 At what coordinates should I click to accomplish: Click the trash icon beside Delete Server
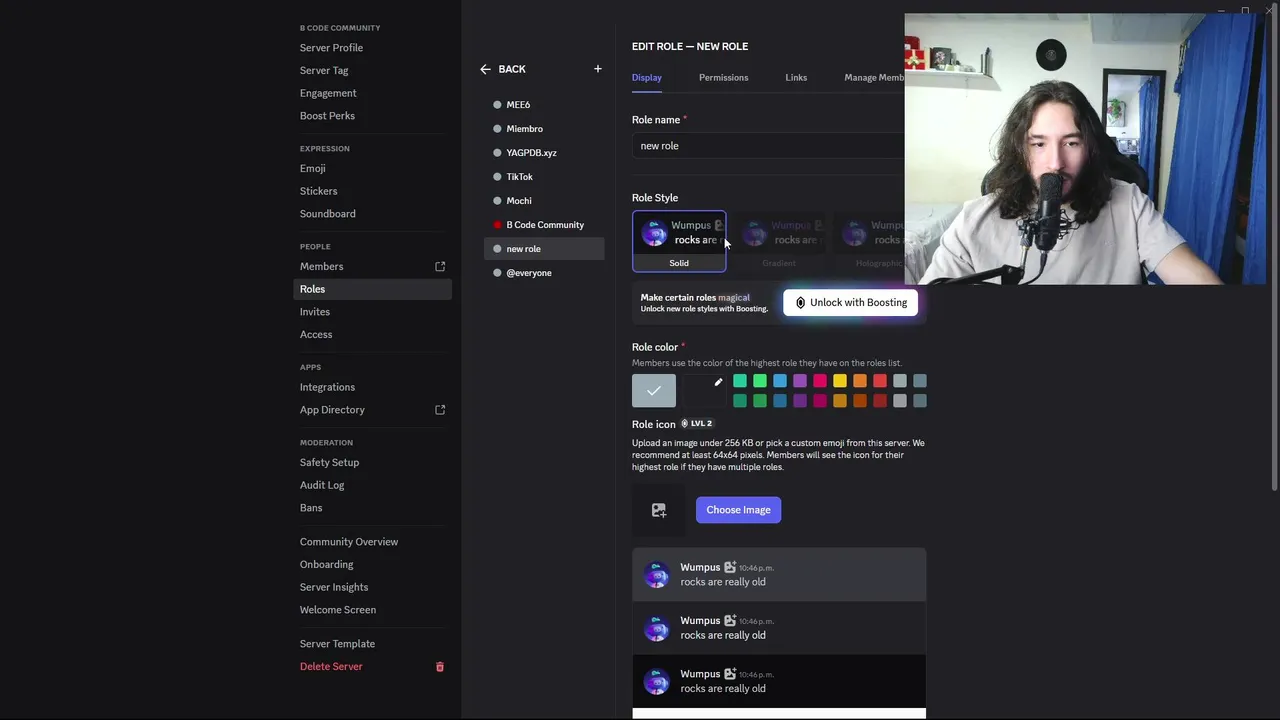coord(440,667)
